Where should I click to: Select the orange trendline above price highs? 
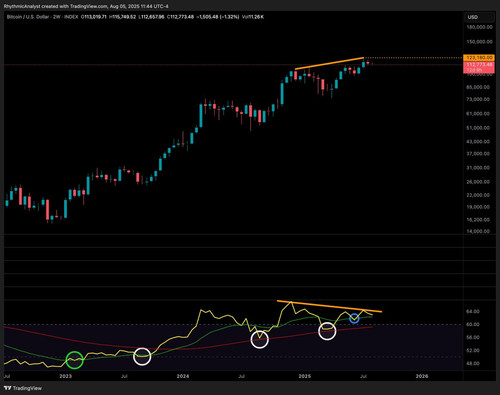329,63
